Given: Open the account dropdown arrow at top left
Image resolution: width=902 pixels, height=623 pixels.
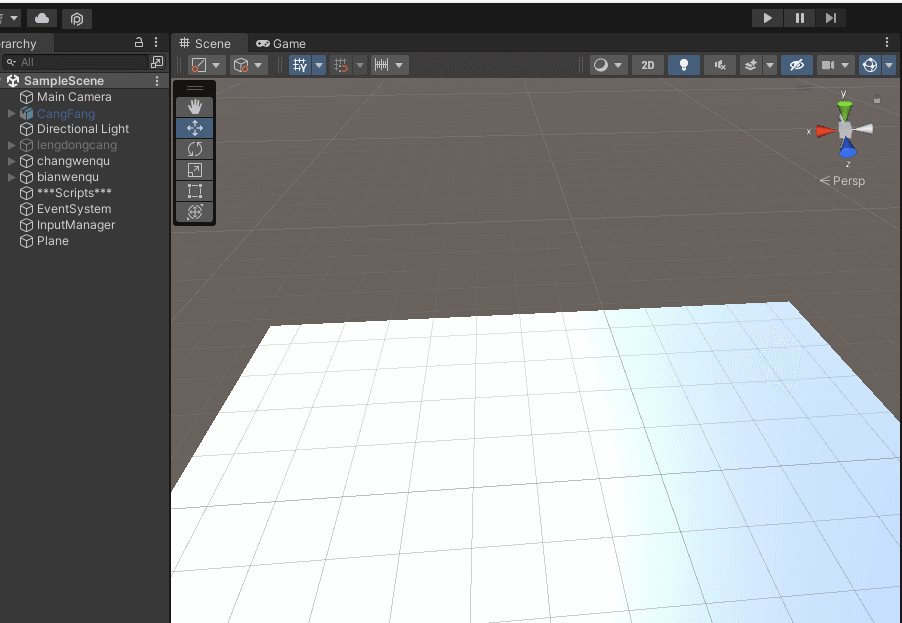Looking at the screenshot, I should 14,18.
